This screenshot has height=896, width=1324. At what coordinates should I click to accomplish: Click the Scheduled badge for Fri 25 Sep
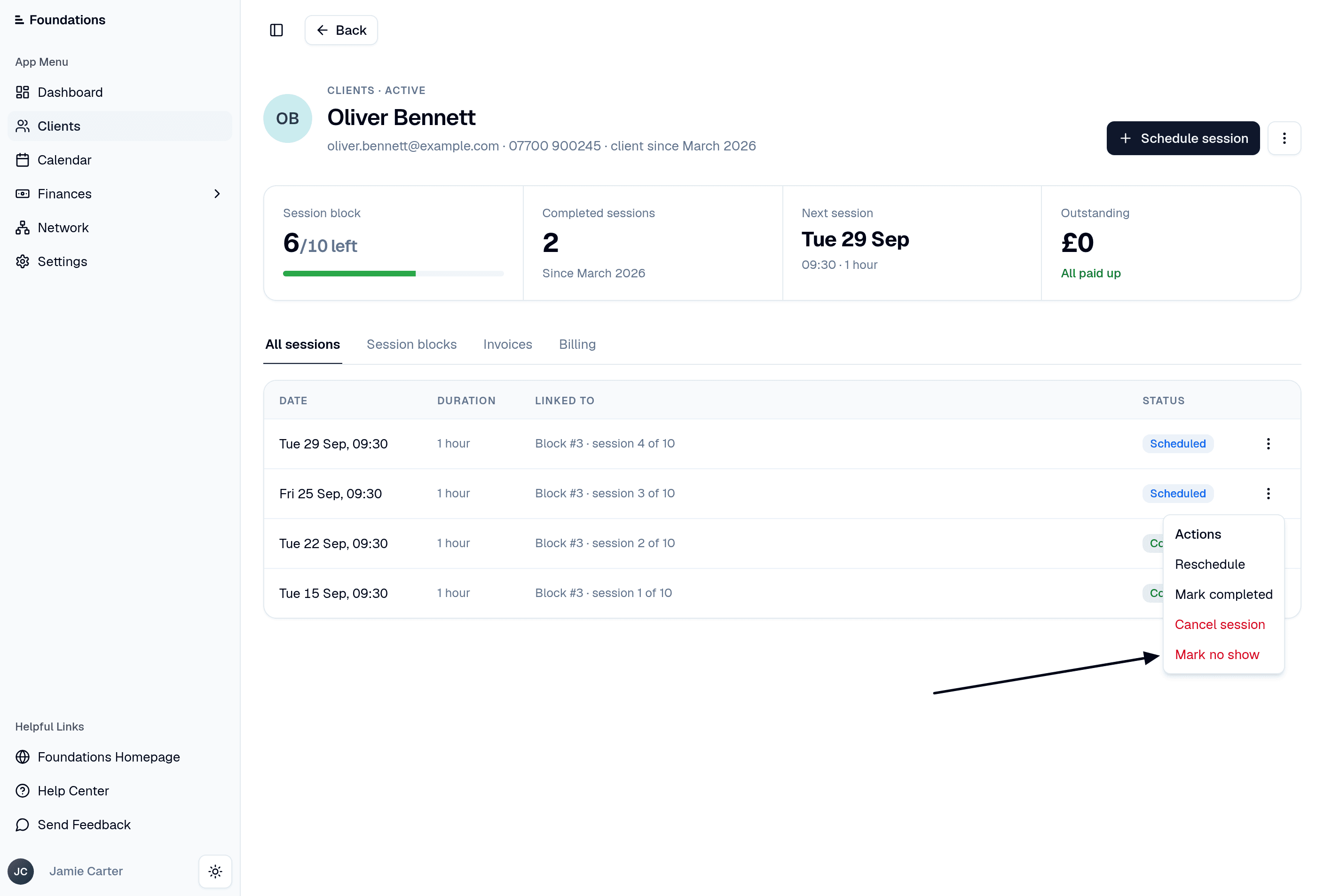click(1178, 493)
